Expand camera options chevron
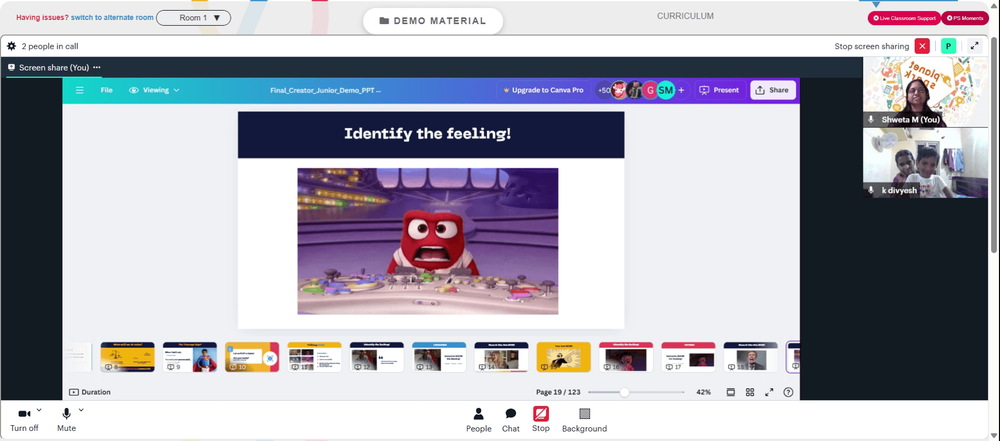Viewport: 1000px width, 441px height. click(39, 410)
